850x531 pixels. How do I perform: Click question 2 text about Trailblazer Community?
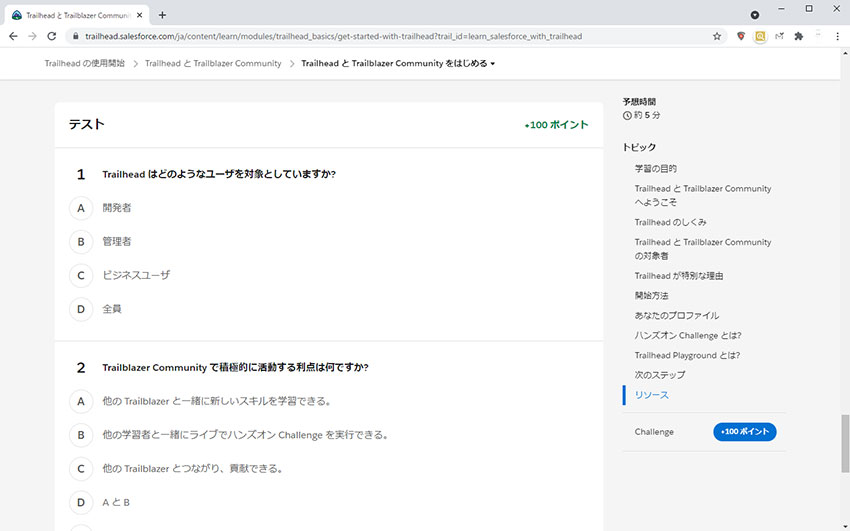coord(235,368)
